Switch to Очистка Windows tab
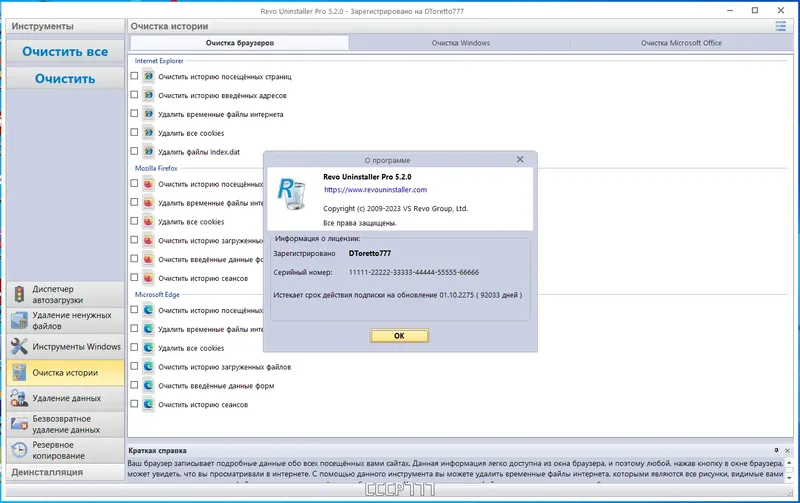 click(x=460, y=43)
